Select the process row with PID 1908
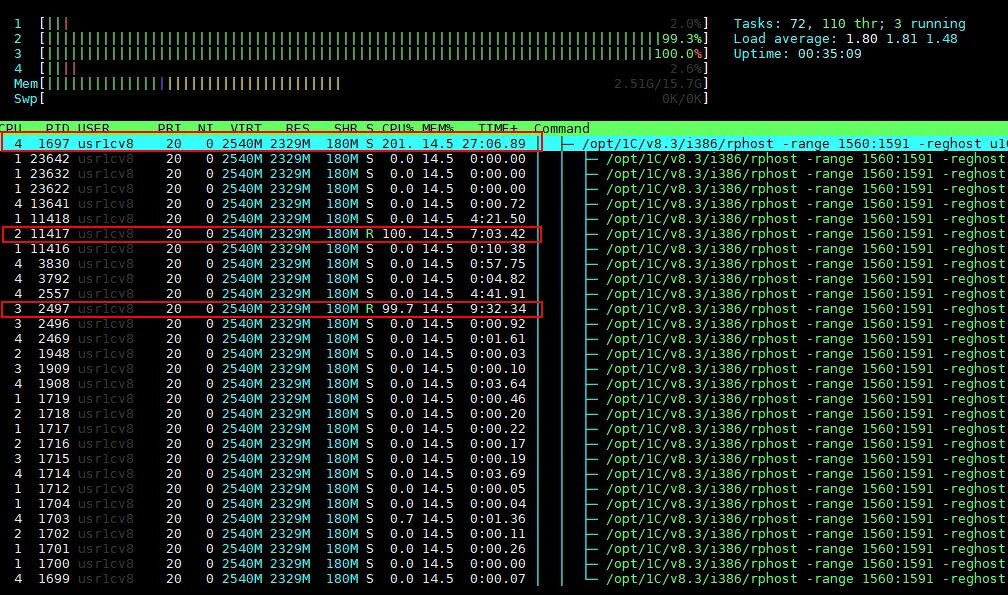This screenshot has height=595, width=1008. coord(504,384)
